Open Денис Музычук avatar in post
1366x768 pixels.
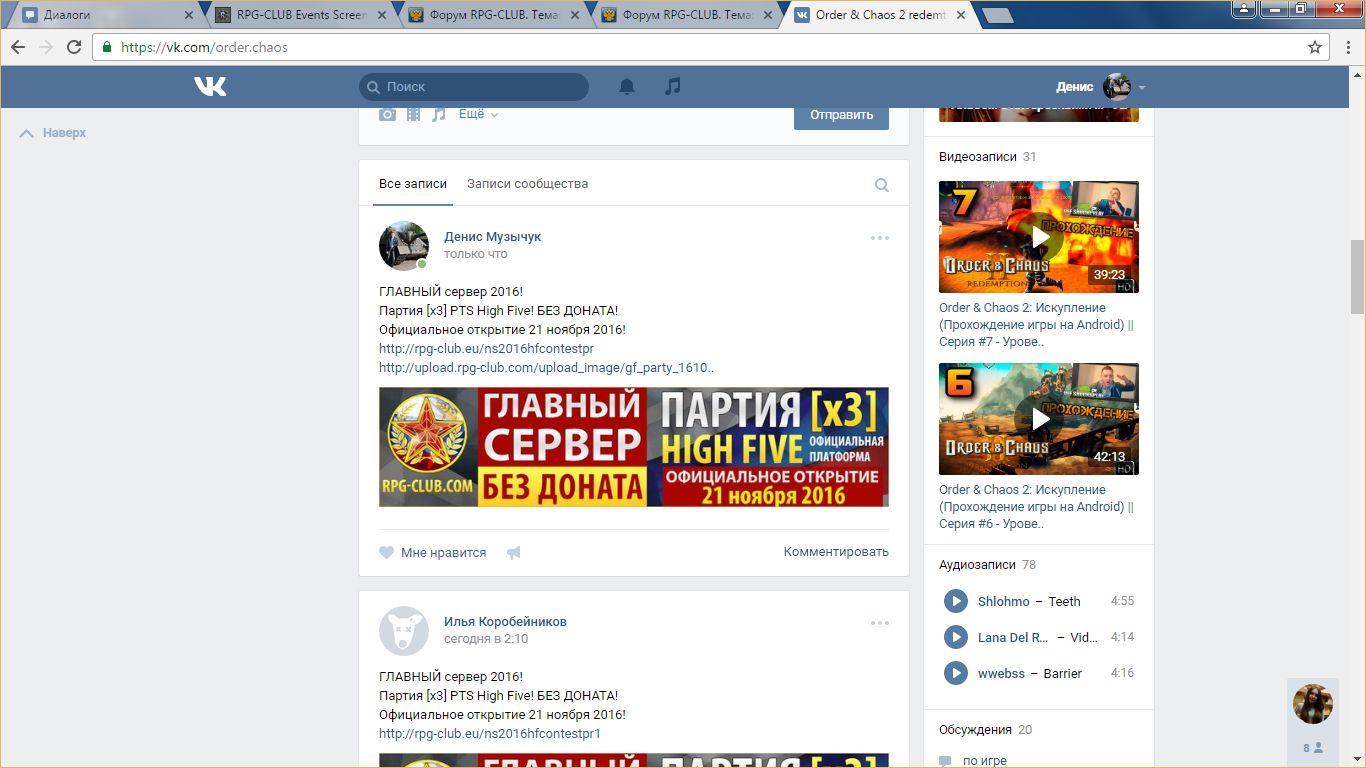tap(404, 246)
